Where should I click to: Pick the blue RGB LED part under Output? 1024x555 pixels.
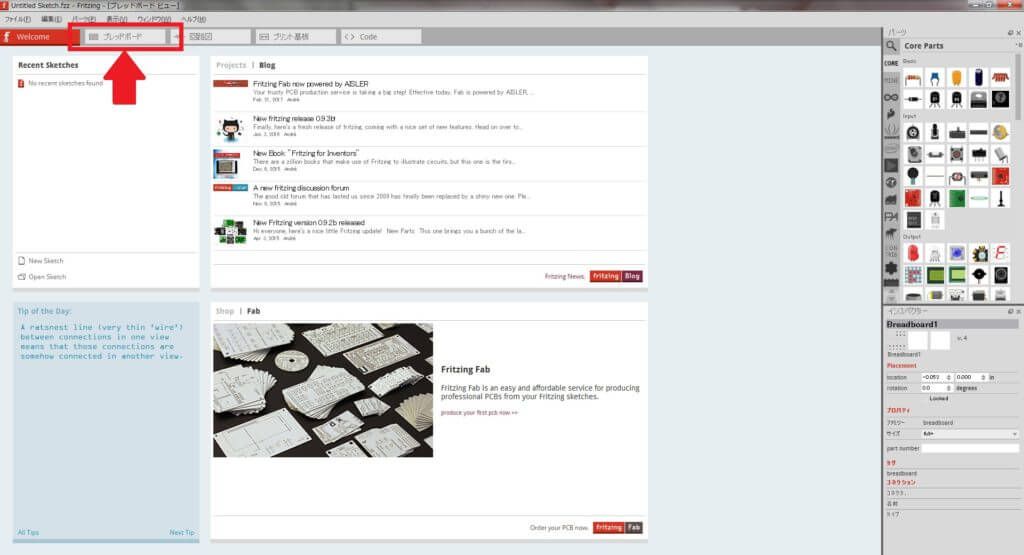click(957, 253)
